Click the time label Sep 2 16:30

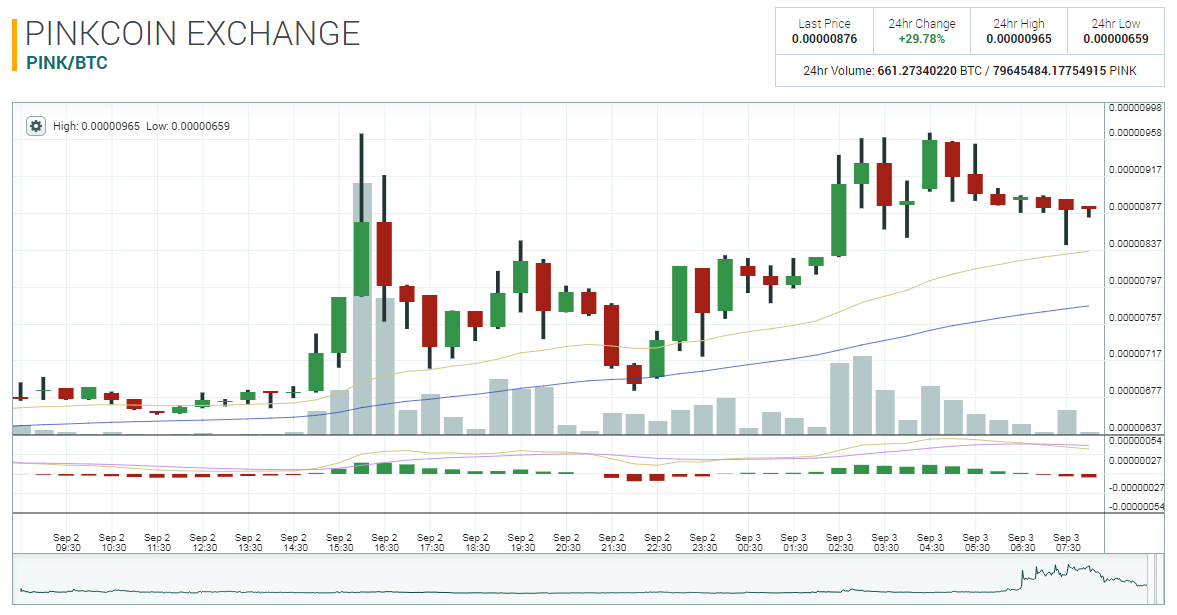385,542
